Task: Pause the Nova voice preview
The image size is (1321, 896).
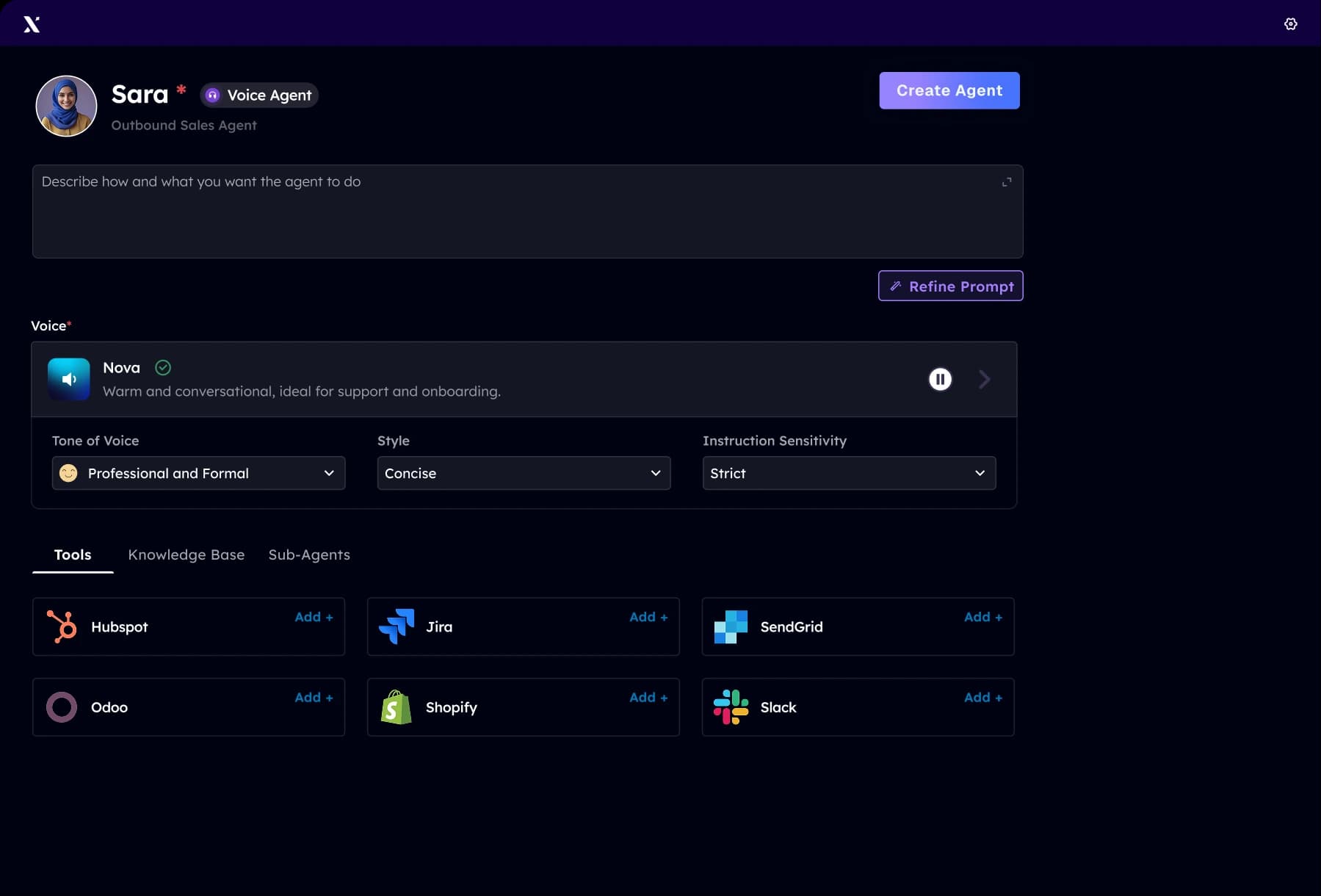Action: coord(939,379)
